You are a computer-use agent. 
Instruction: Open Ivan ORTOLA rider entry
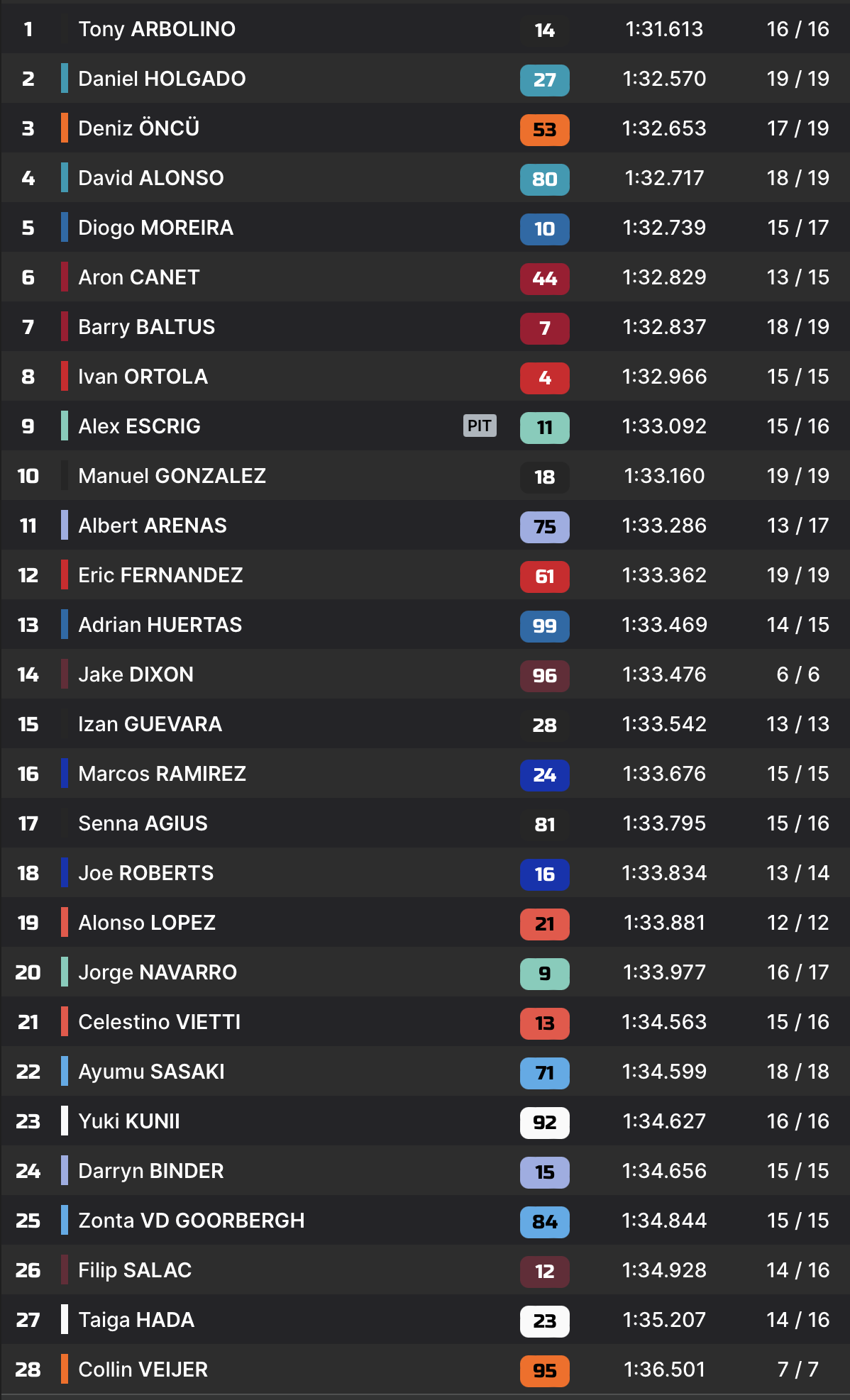pos(143,377)
